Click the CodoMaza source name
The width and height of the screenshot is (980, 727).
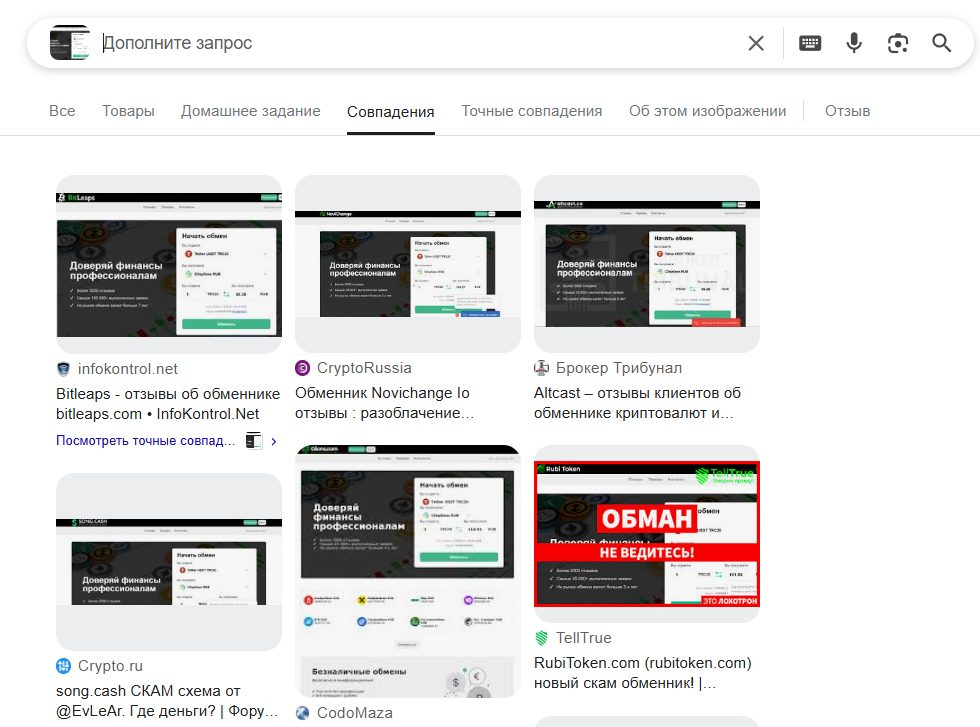click(x=354, y=713)
